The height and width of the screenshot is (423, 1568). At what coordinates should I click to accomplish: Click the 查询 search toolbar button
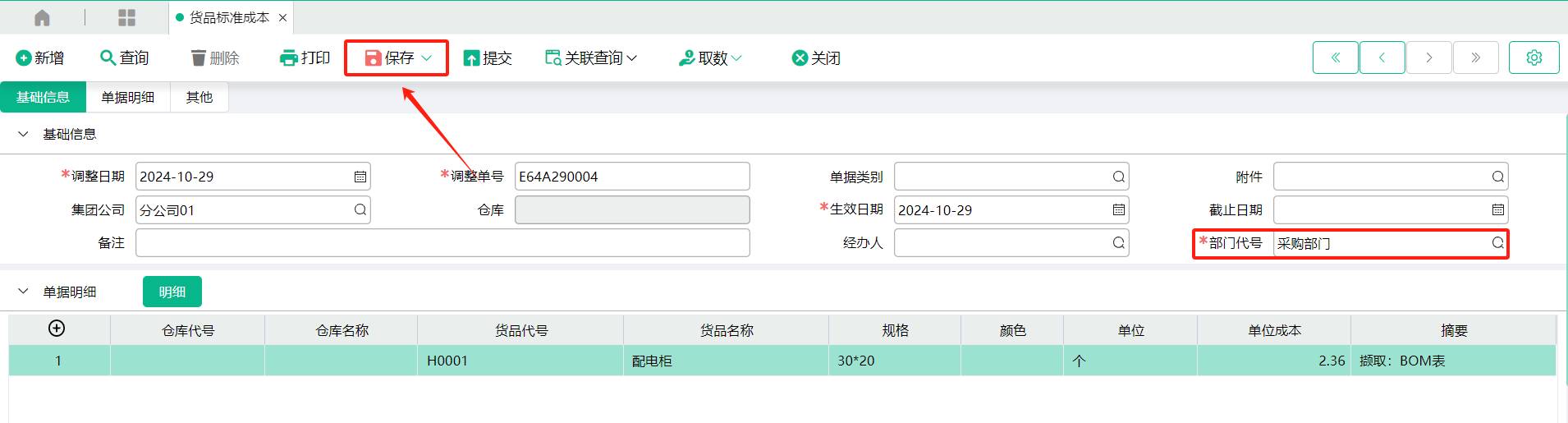point(124,58)
